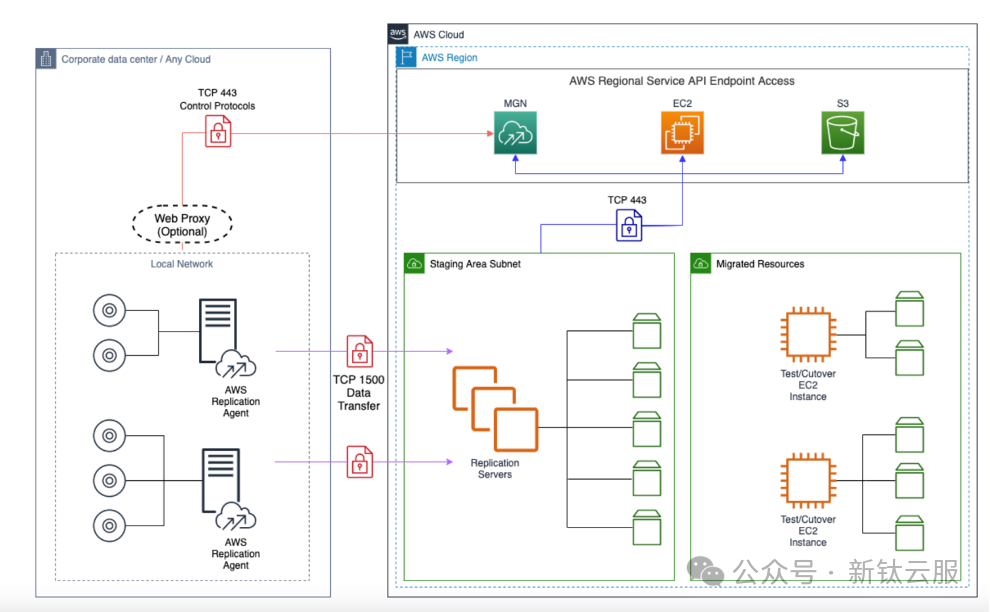Select bottommost green volume in Staging Area Subnet
Image resolution: width=990 pixels, height=612 pixels.
click(x=647, y=527)
